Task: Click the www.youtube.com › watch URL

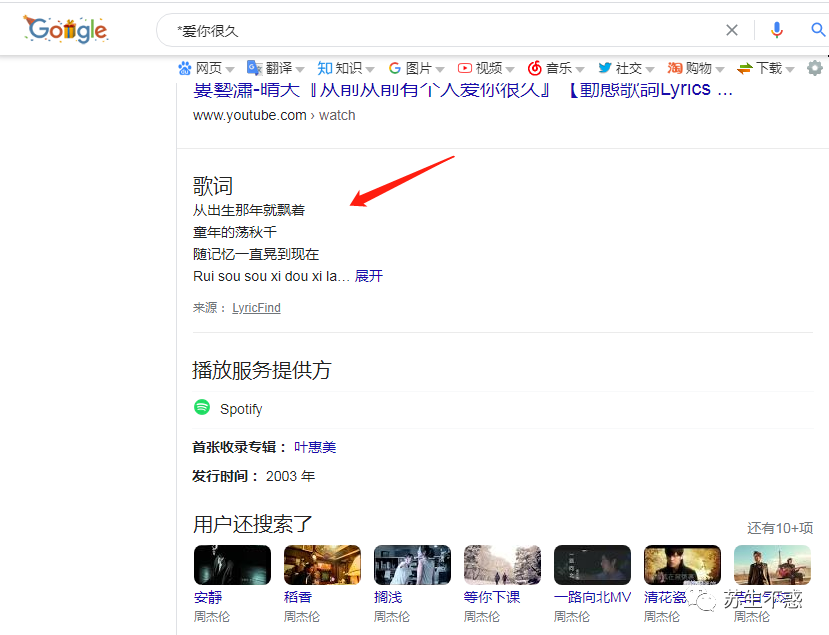Action: point(274,115)
